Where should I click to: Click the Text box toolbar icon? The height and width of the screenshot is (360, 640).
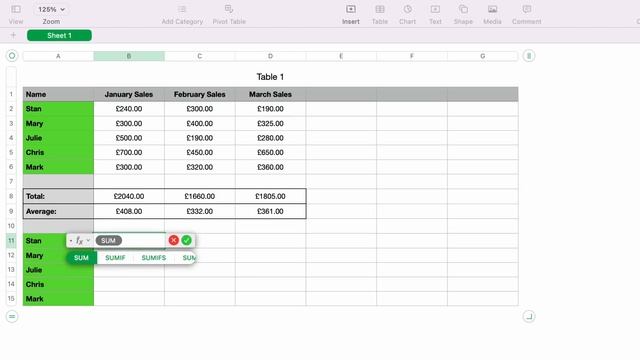(435, 9)
